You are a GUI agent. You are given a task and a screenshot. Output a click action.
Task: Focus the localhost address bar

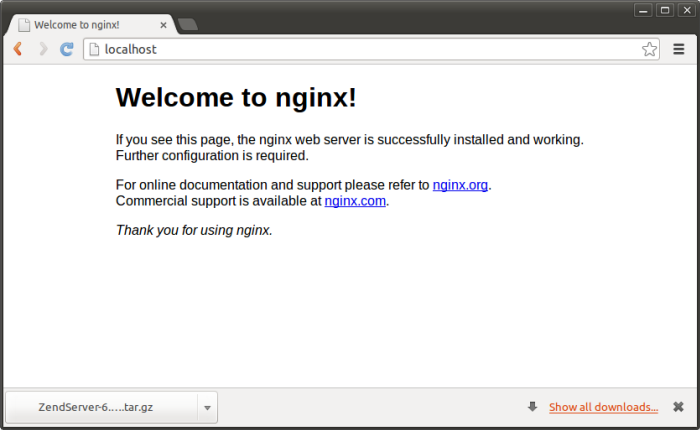pyautogui.click(x=371, y=49)
